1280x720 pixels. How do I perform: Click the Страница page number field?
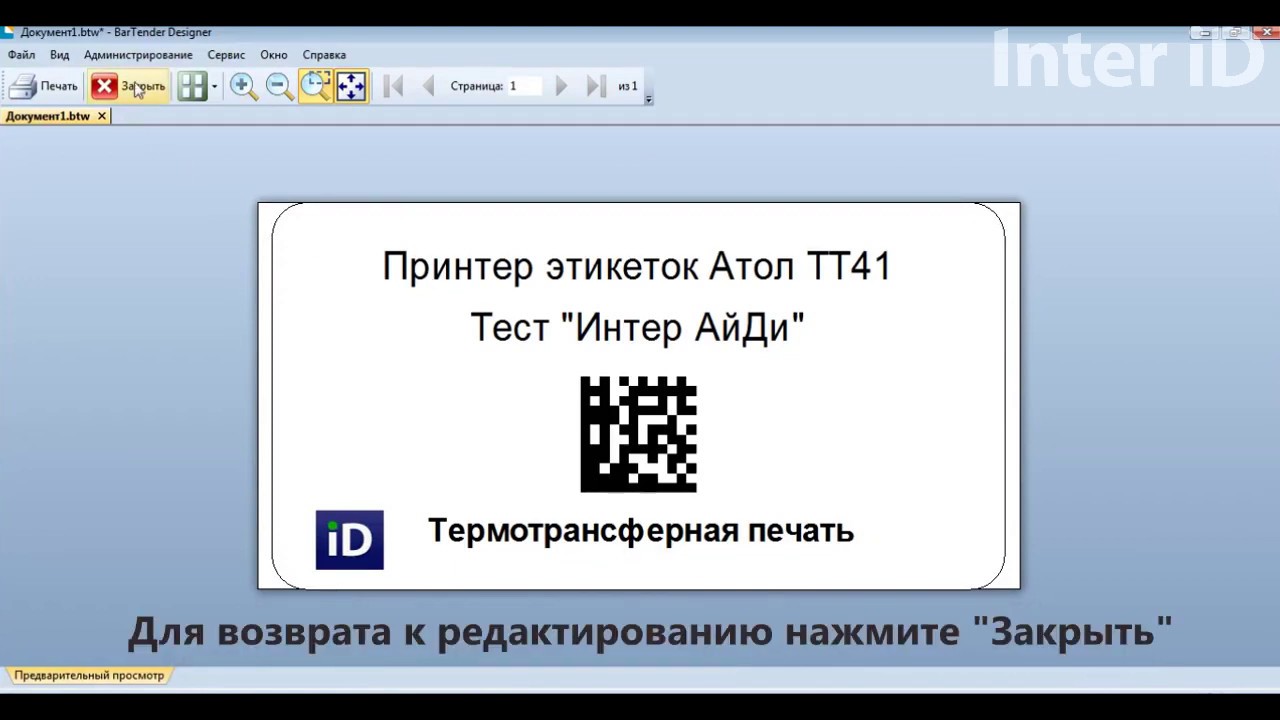pos(524,86)
